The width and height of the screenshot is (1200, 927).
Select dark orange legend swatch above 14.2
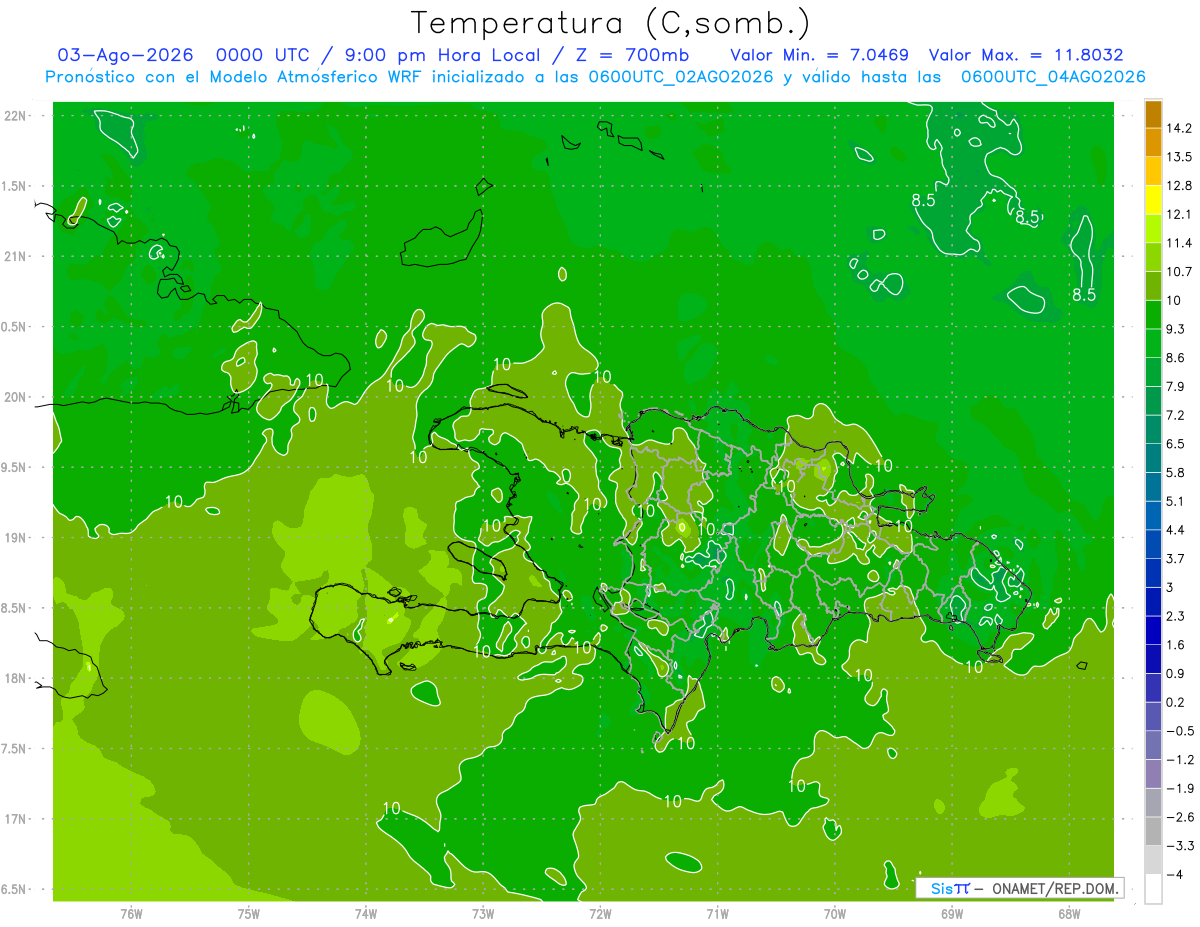[x=1153, y=114]
